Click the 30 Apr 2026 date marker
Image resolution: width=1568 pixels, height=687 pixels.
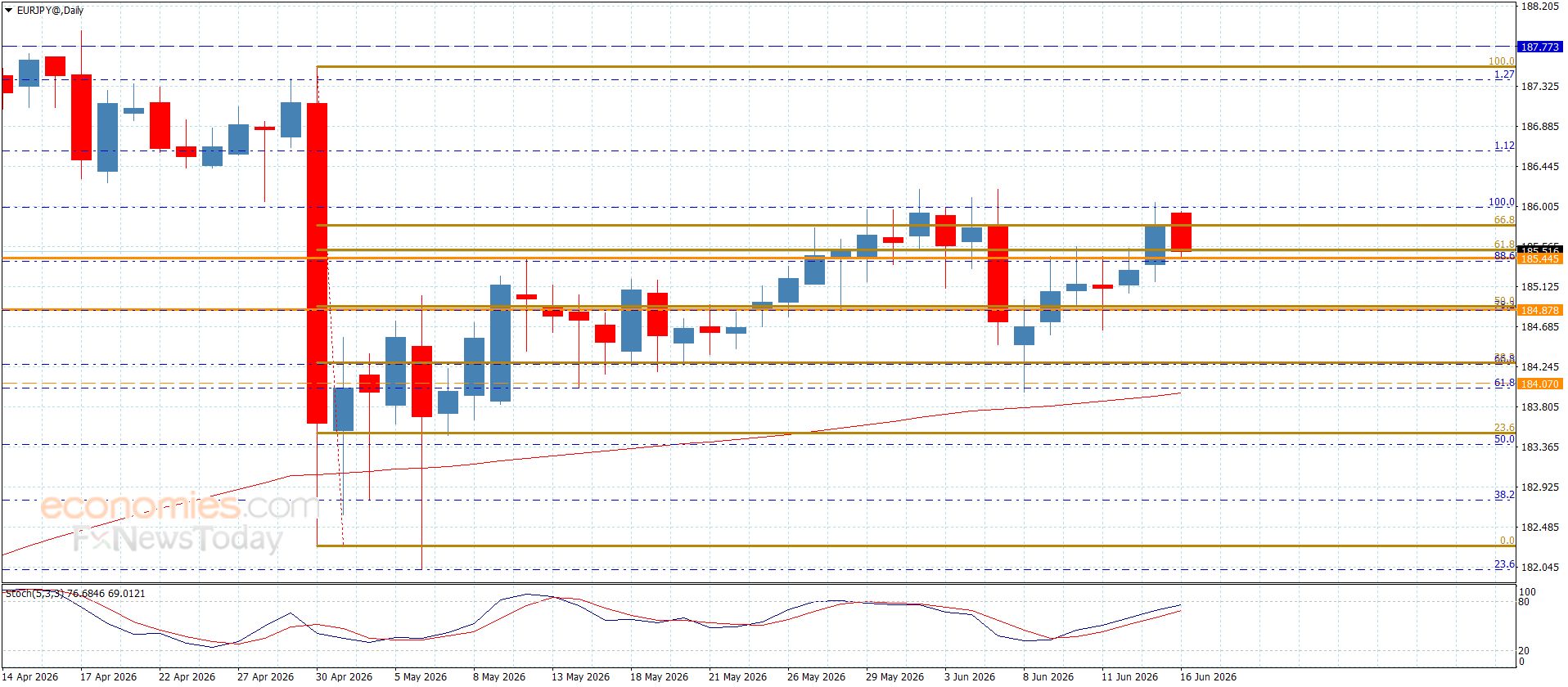point(344,676)
